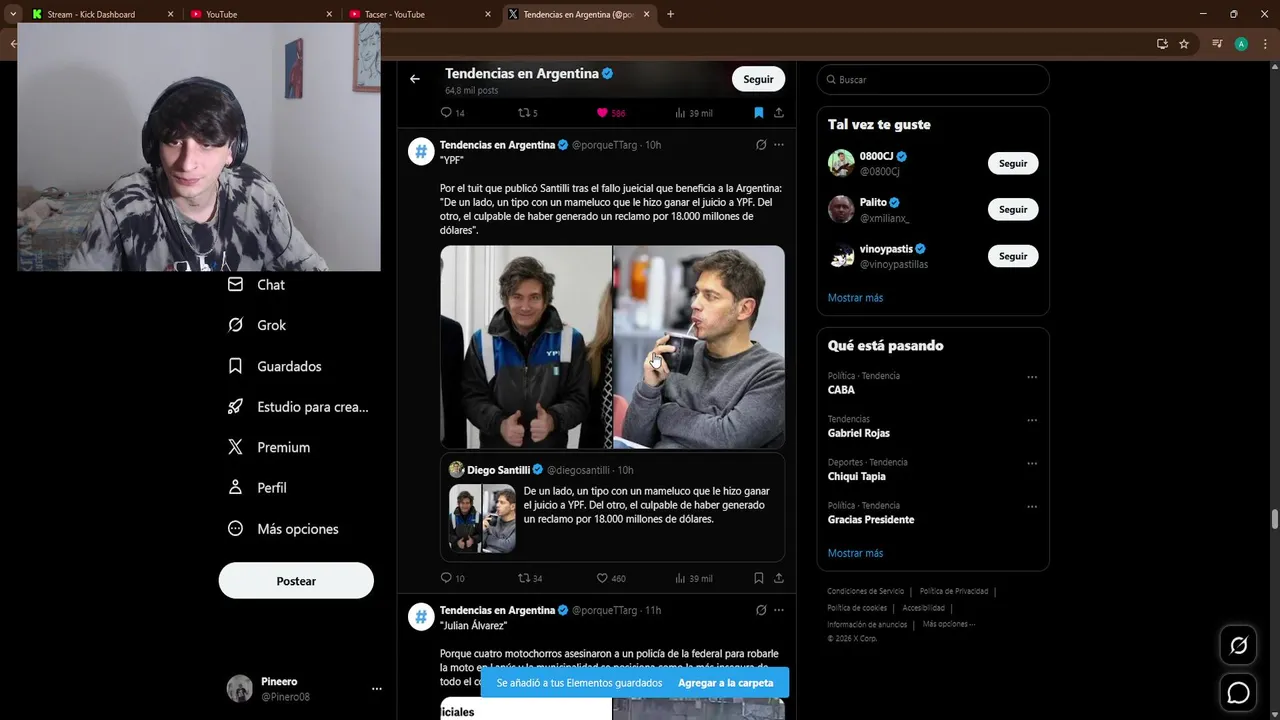This screenshot has width=1280, height=720.
Task: Switch to Stream - Kick Dashboard browser tab
Action: [91, 14]
